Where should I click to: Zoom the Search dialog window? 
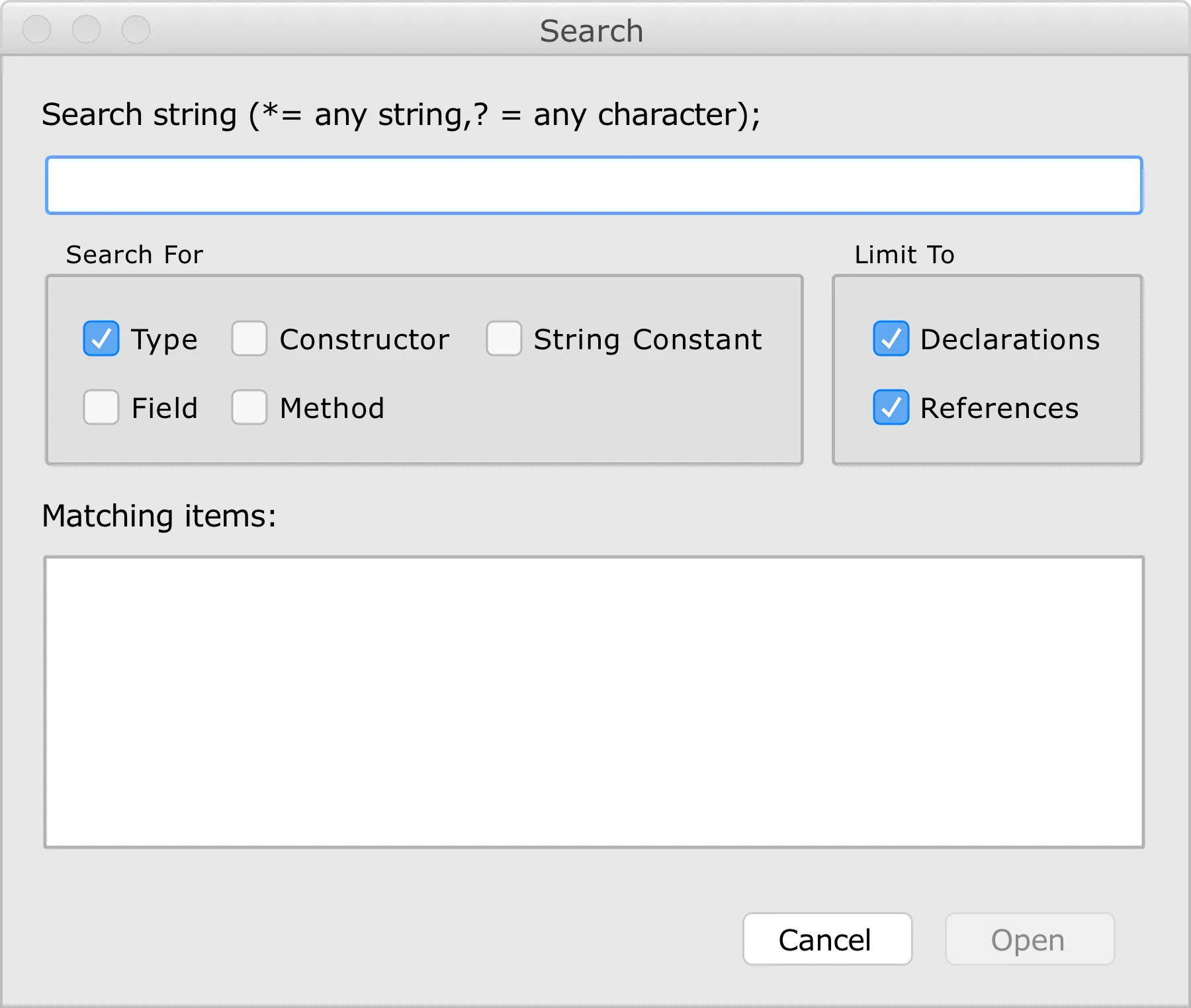[x=136, y=29]
